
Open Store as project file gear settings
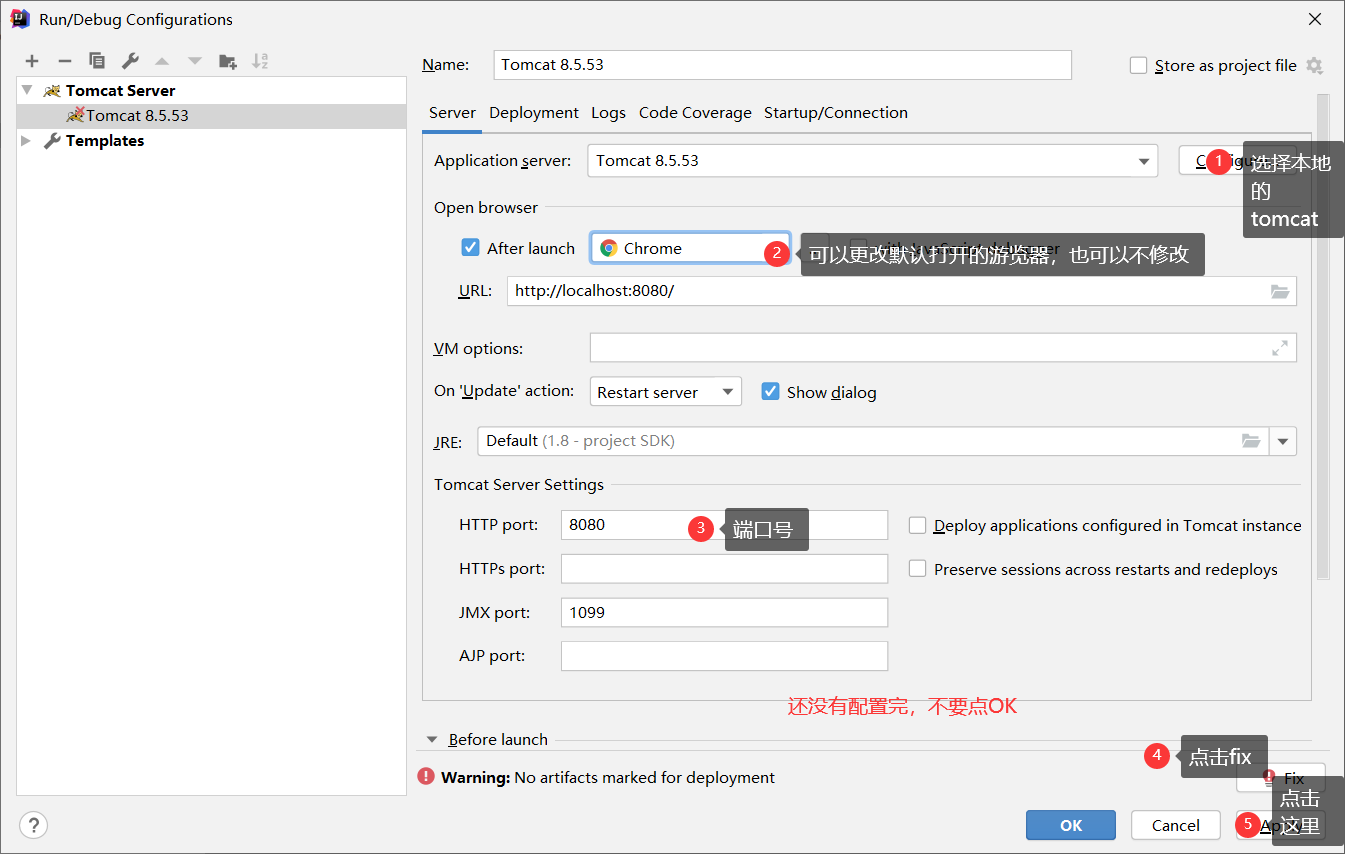click(x=1314, y=66)
